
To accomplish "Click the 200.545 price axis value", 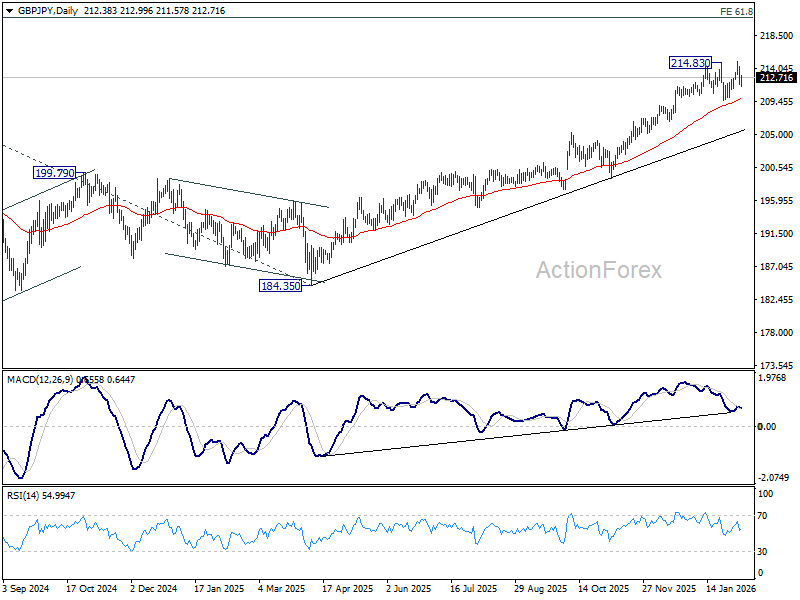I will point(777,168).
